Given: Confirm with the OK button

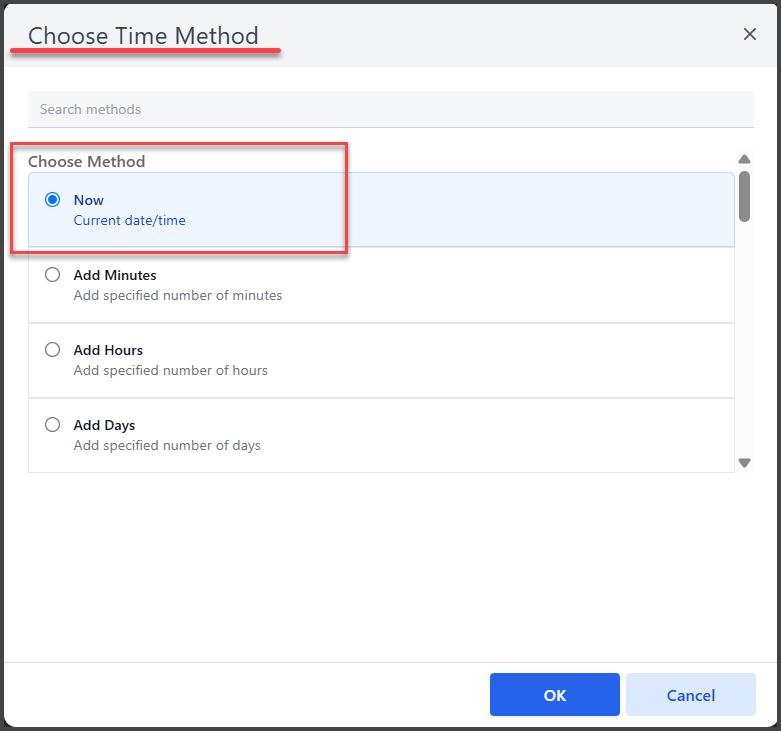Looking at the screenshot, I should coord(554,695).
